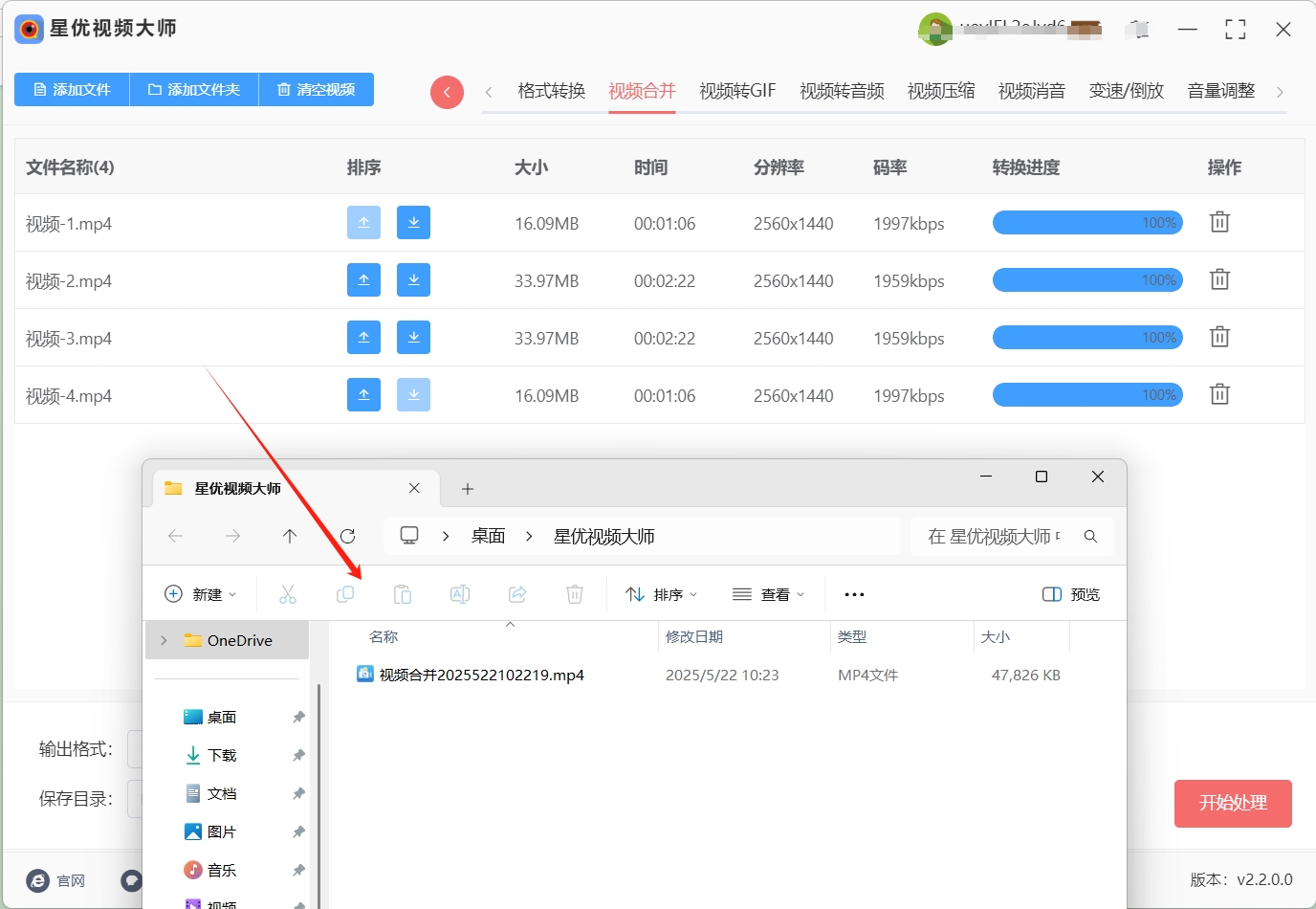Open more options ellipsis in Explorer toolbar
Image resolution: width=1316 pixels, height=909 pixels.
tap(854, 594)
